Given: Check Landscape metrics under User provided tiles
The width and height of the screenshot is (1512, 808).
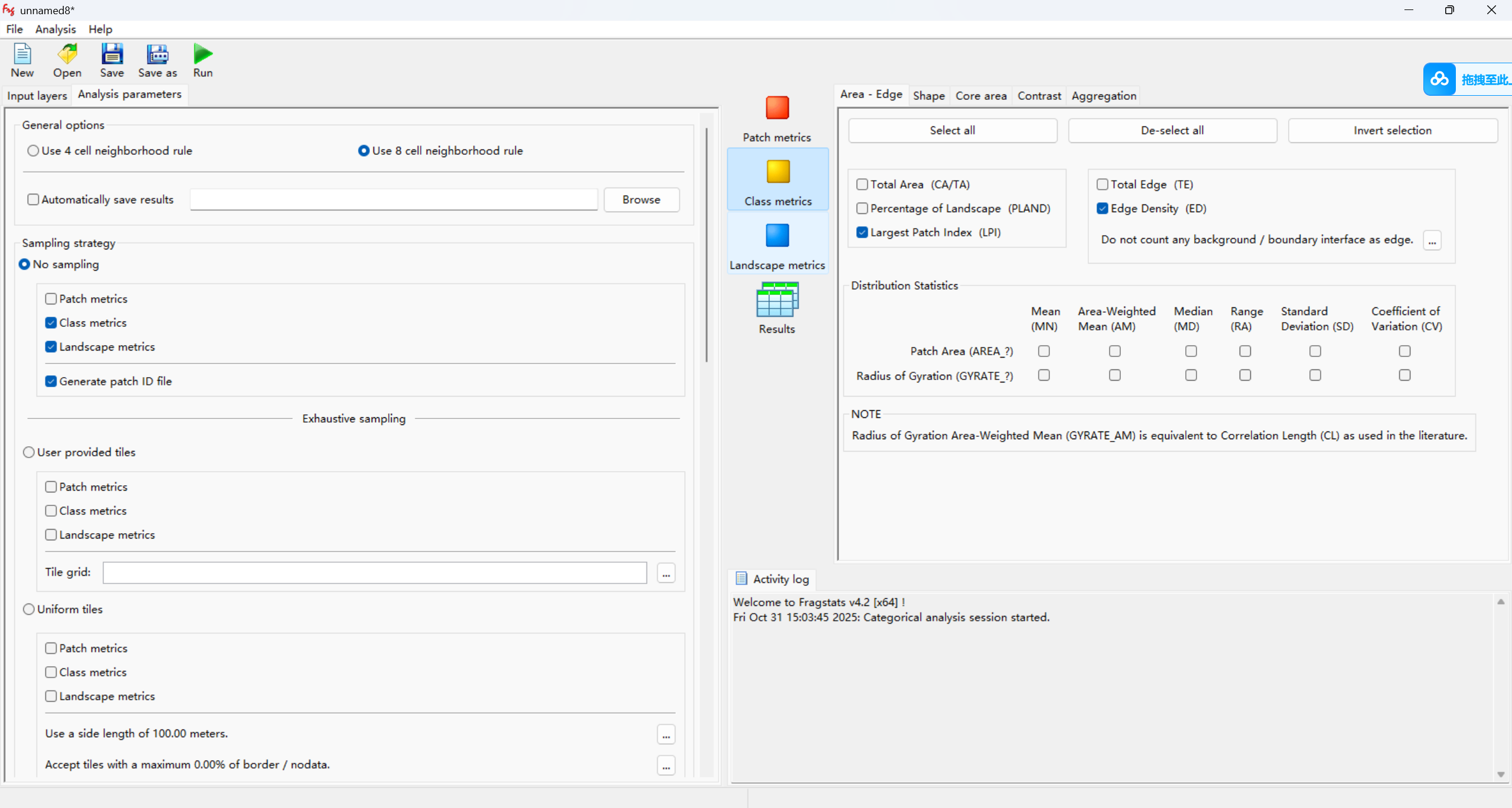Looking at the screenshot, I should point(51,535).
